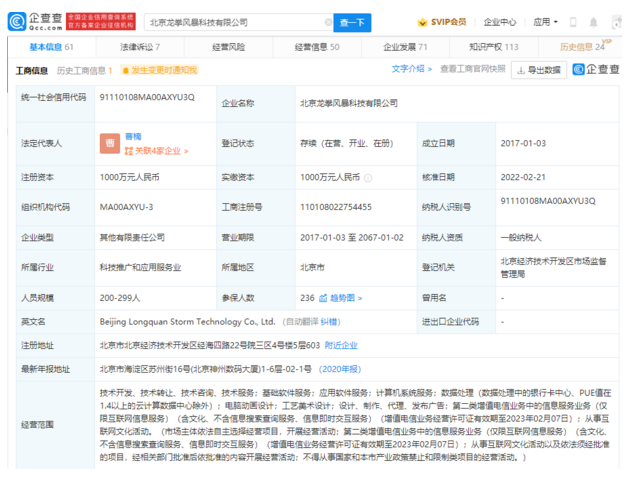Select establishment date 2017-01-03 value
The width and height of the screenshot is (626, 477).
[x=523, y=143]
